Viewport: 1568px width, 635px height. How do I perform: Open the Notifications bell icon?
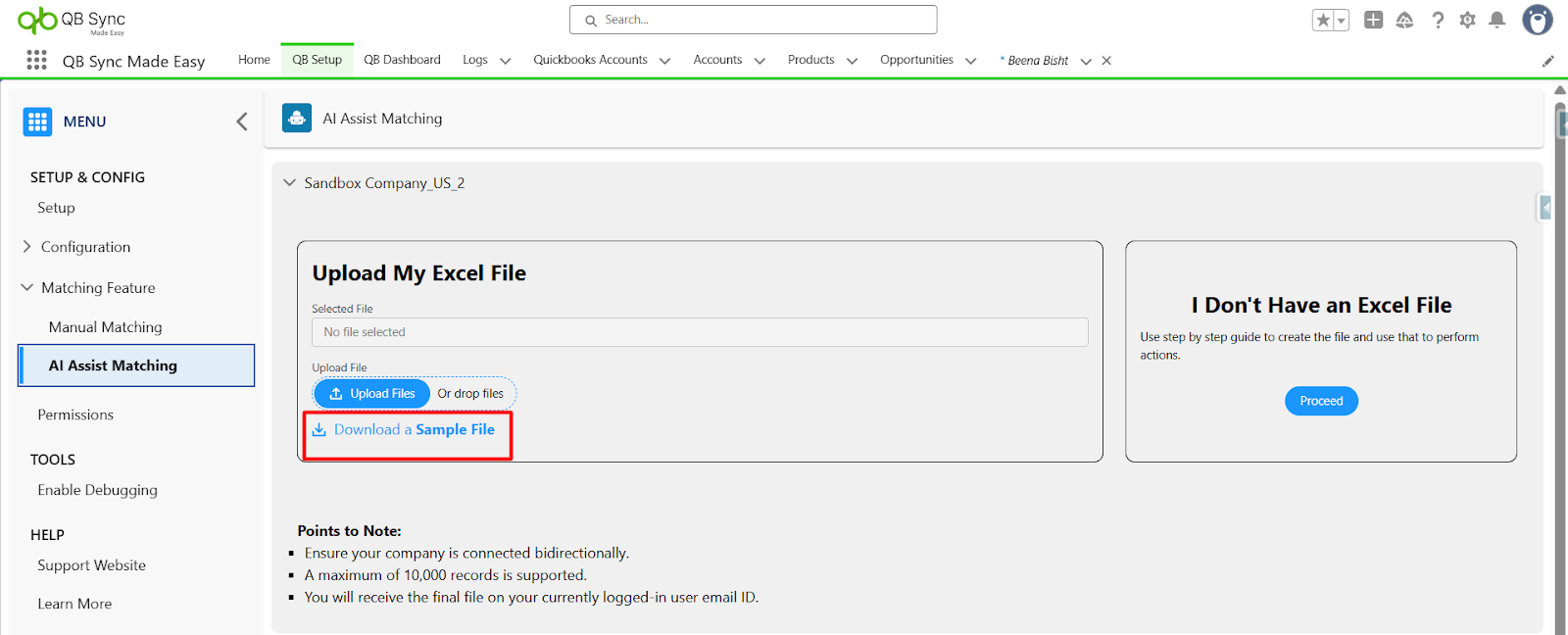[x=1496, y=20]
